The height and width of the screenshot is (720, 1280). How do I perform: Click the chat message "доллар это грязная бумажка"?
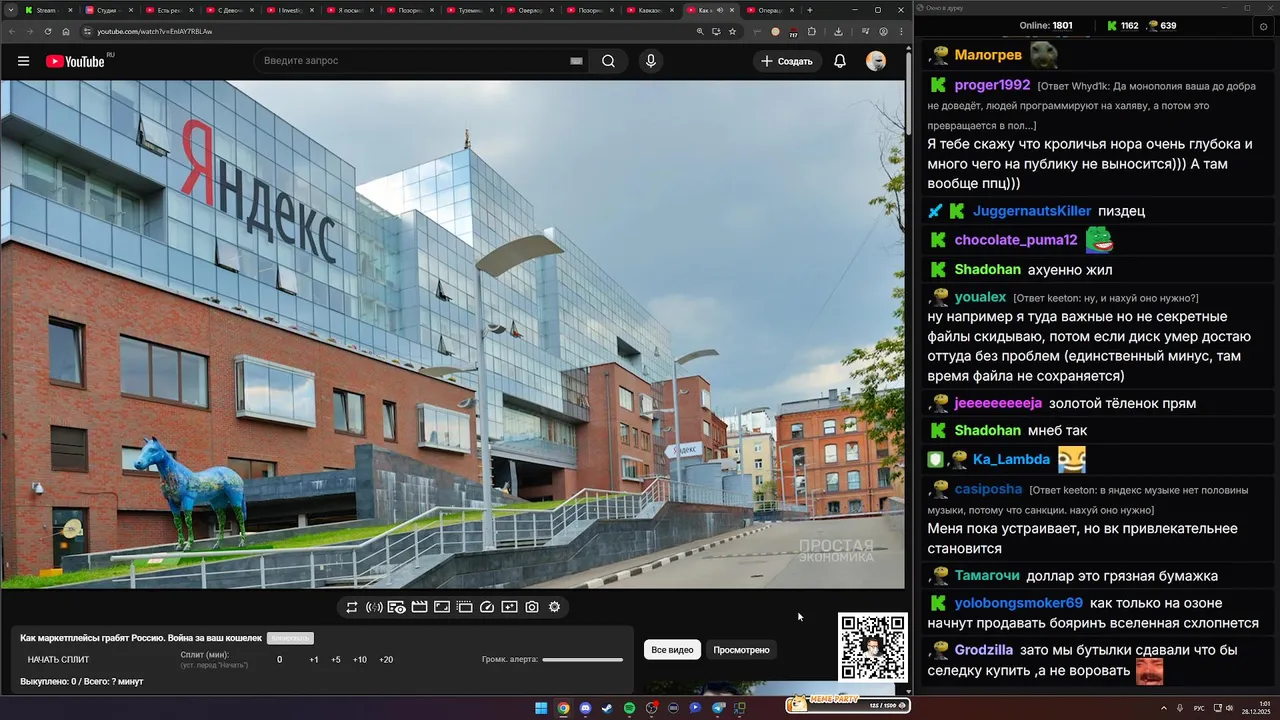coord(1123,576)
